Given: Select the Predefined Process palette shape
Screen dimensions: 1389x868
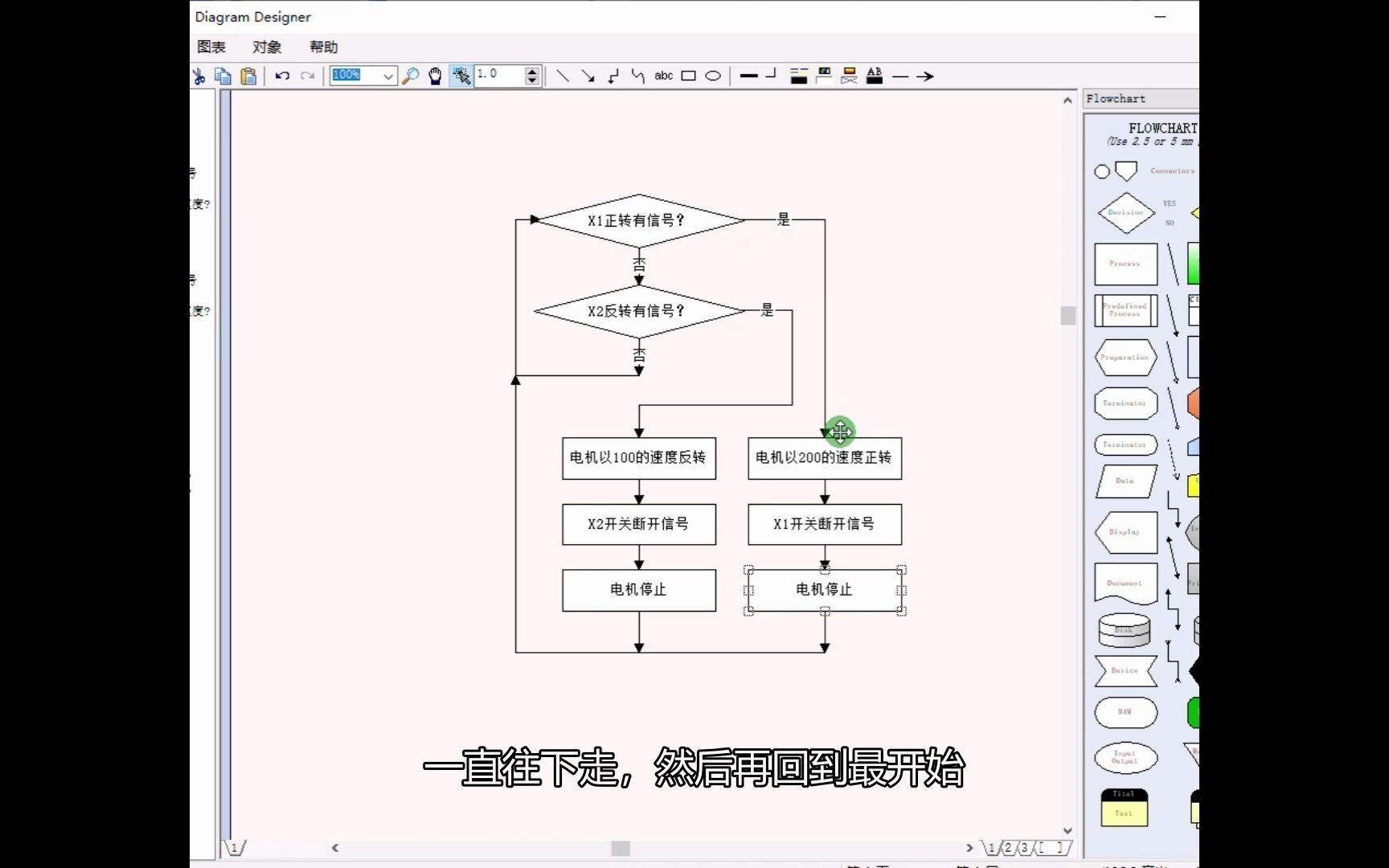Looking at the screenshot, I should click(1125, 310).
